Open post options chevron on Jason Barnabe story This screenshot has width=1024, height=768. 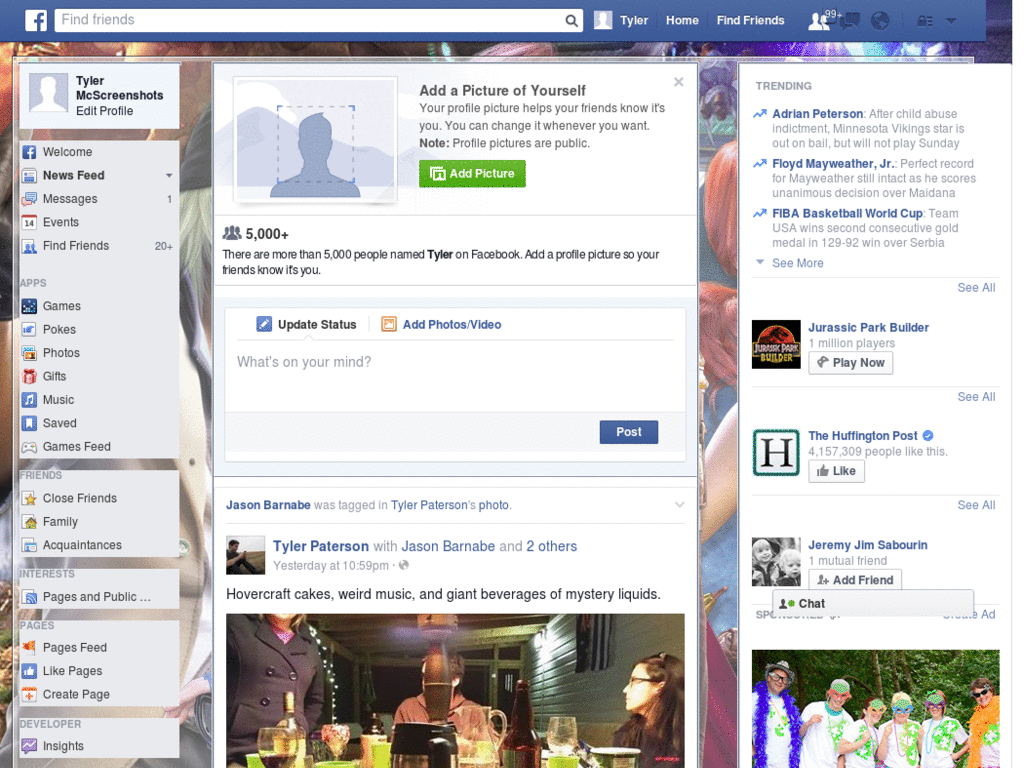(679, 505)
